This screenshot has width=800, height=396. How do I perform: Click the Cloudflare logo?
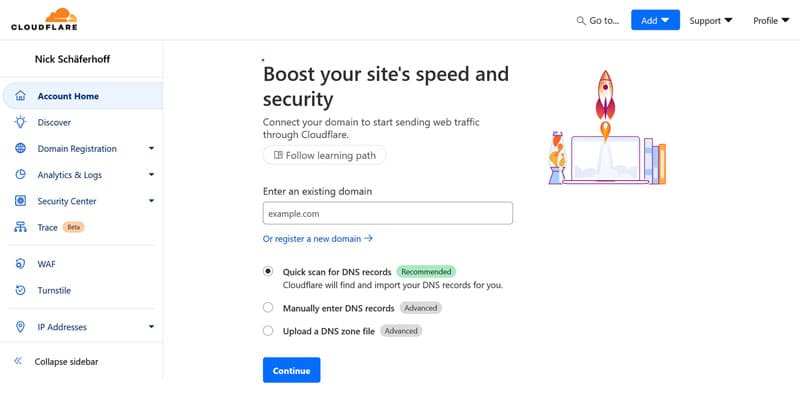click(44, 19)
